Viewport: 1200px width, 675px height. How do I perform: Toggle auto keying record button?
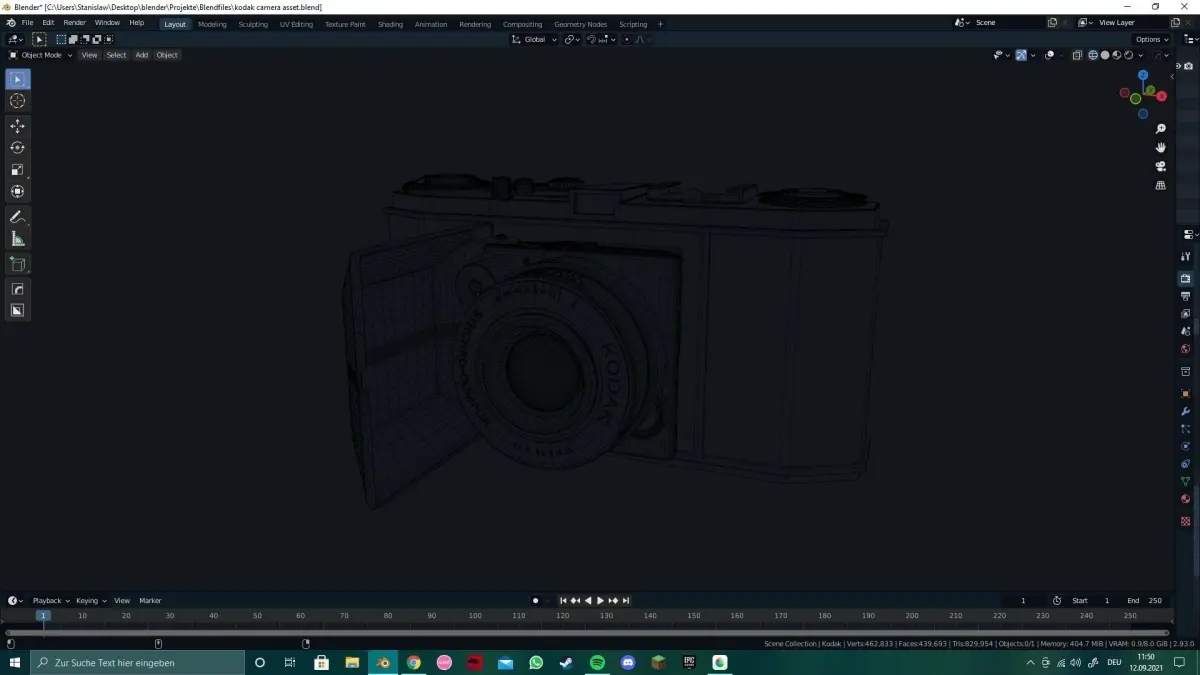coord(536,601)
